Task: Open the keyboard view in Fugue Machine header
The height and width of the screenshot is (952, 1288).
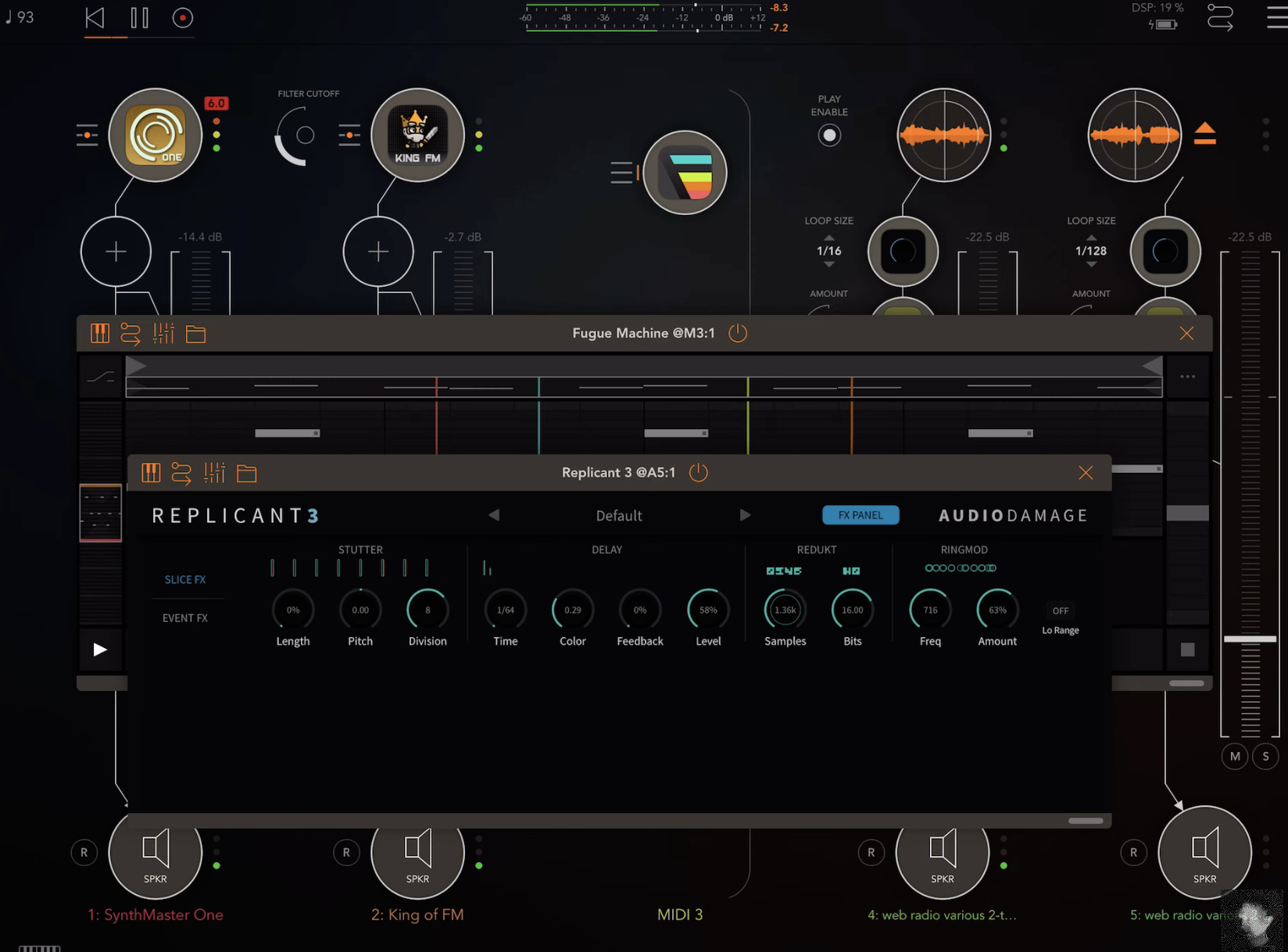Action: coord(100,333)
